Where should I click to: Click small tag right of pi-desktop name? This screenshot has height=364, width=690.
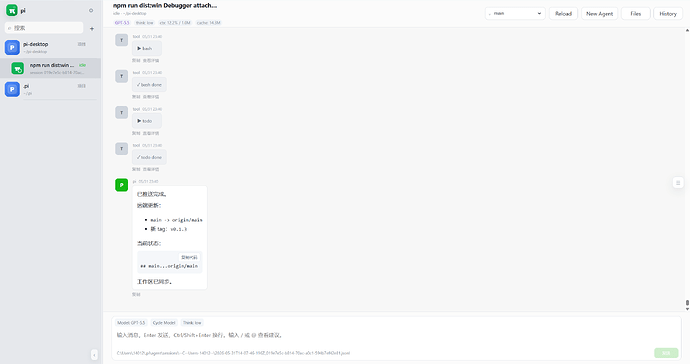tap(81, 44)
